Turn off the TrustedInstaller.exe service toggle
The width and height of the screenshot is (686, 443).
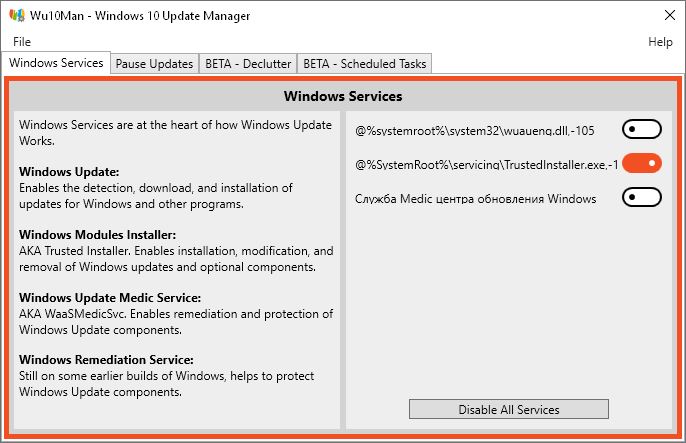[642, 163]
